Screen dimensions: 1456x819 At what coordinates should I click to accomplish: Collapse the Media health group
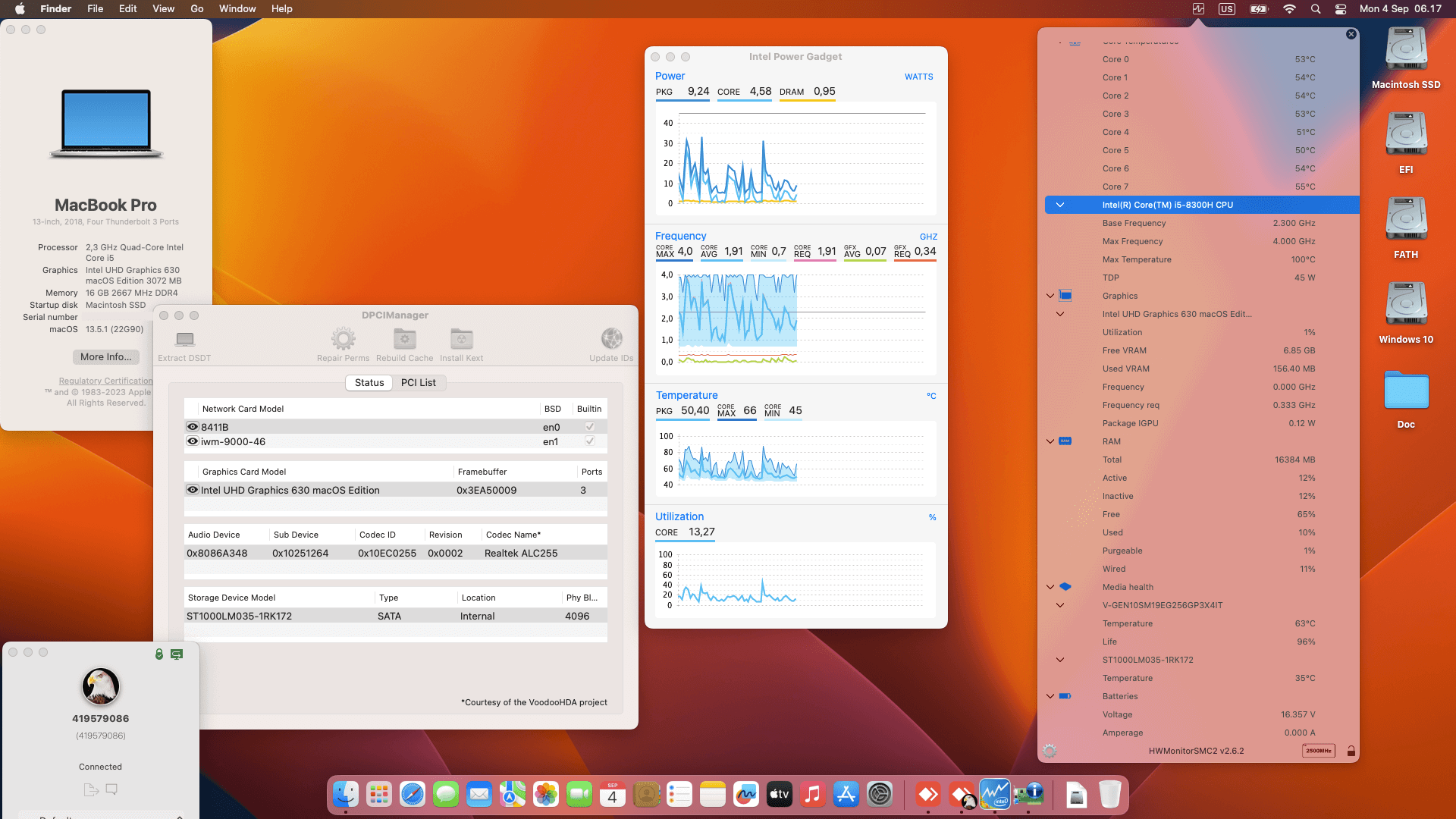[1050, 587]
